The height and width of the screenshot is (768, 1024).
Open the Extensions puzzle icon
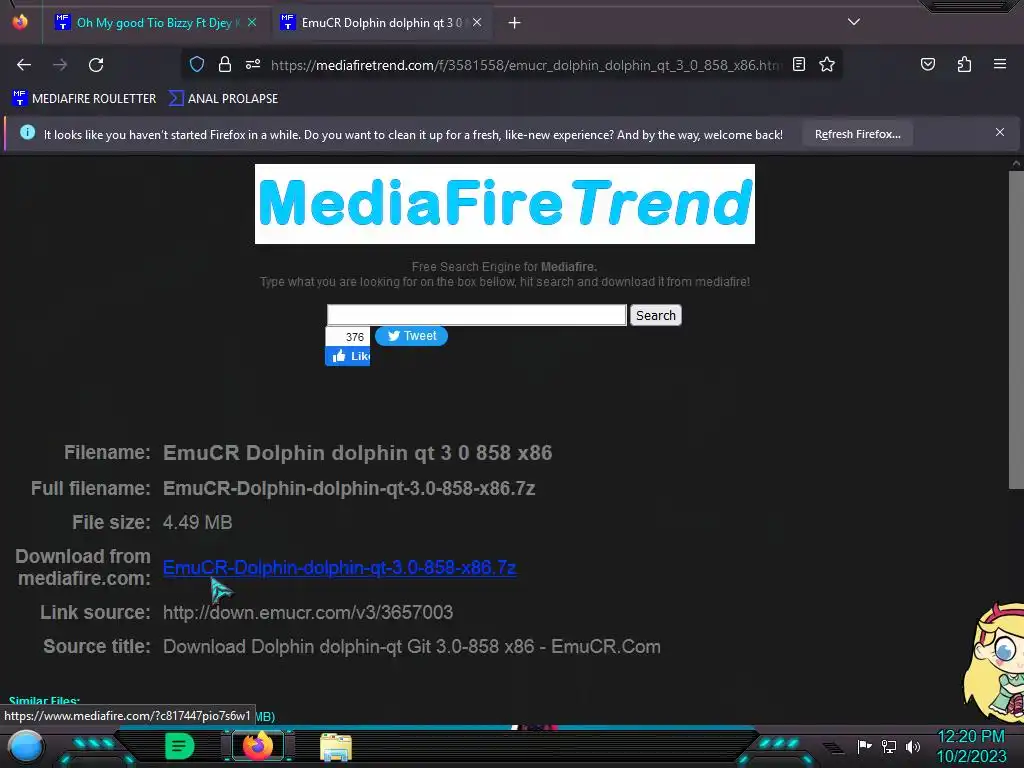click(x=964, y=64)
